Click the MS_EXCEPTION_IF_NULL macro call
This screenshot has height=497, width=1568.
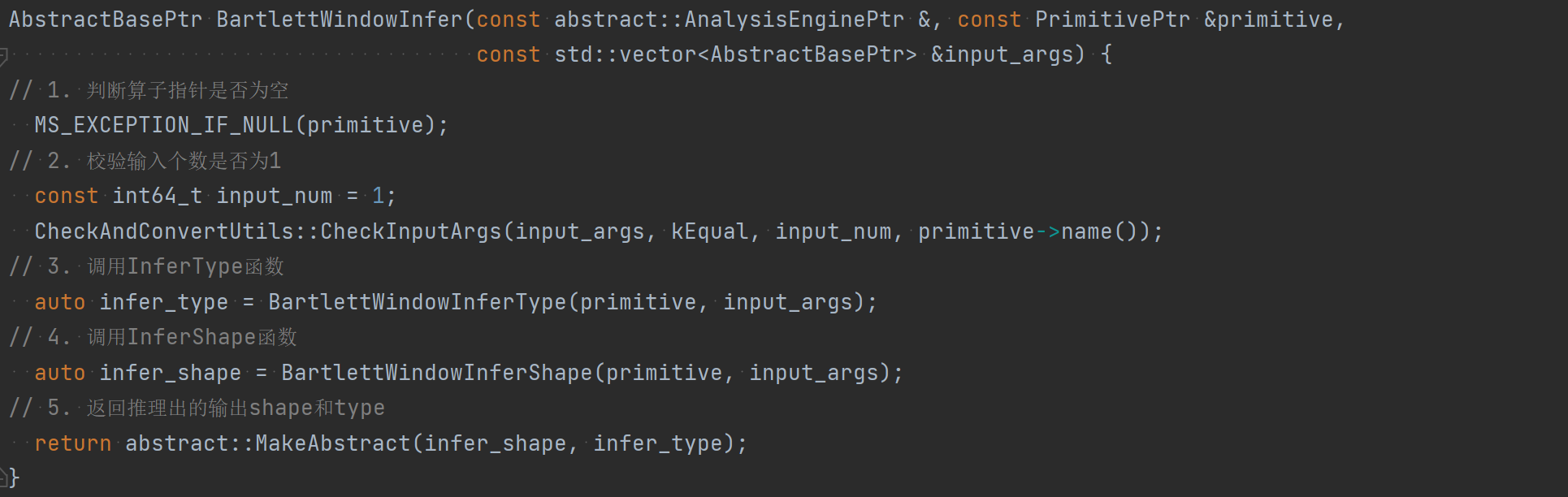(x=163, y=125)
